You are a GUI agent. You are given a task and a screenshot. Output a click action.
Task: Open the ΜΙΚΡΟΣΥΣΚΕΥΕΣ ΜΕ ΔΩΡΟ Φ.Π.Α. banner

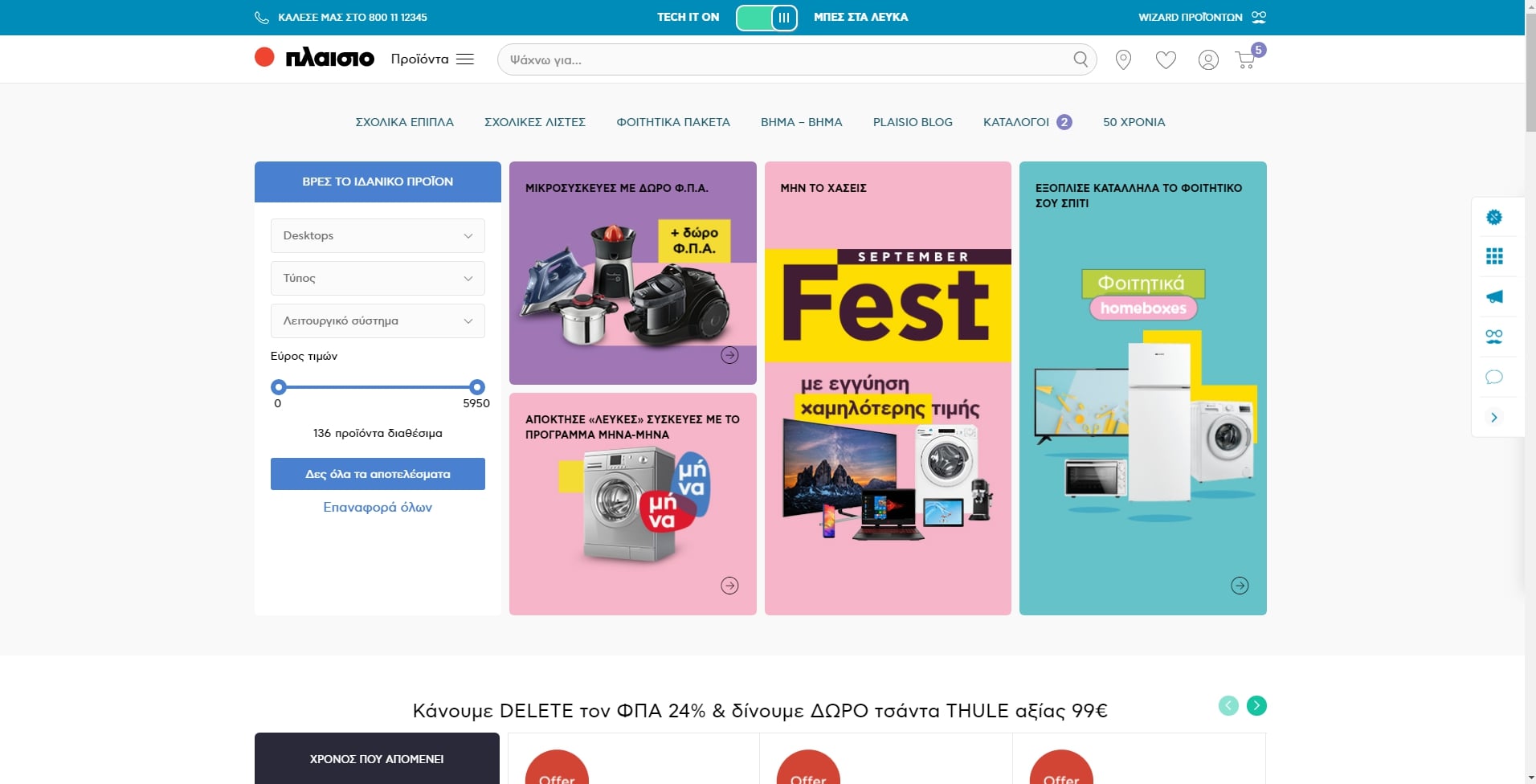click(x=633, y=273)
